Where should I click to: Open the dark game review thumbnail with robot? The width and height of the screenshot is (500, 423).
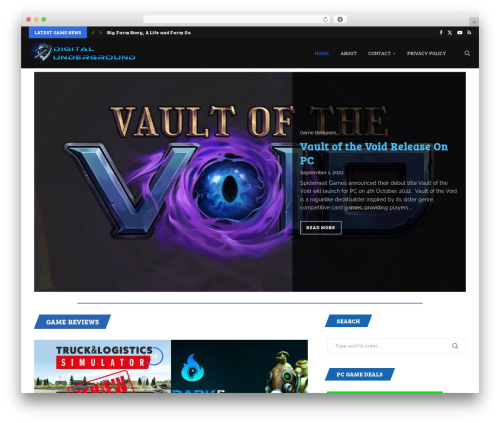[239, 366]
